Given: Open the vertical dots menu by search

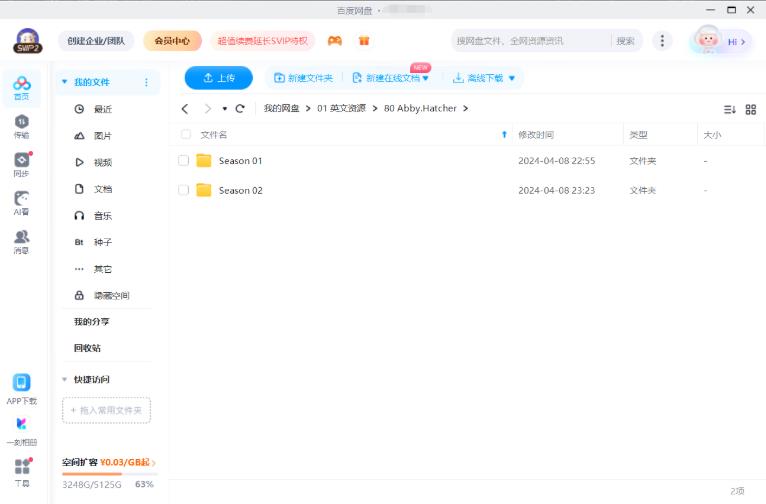Looking at the screenshot, I should tap(662, 41).
